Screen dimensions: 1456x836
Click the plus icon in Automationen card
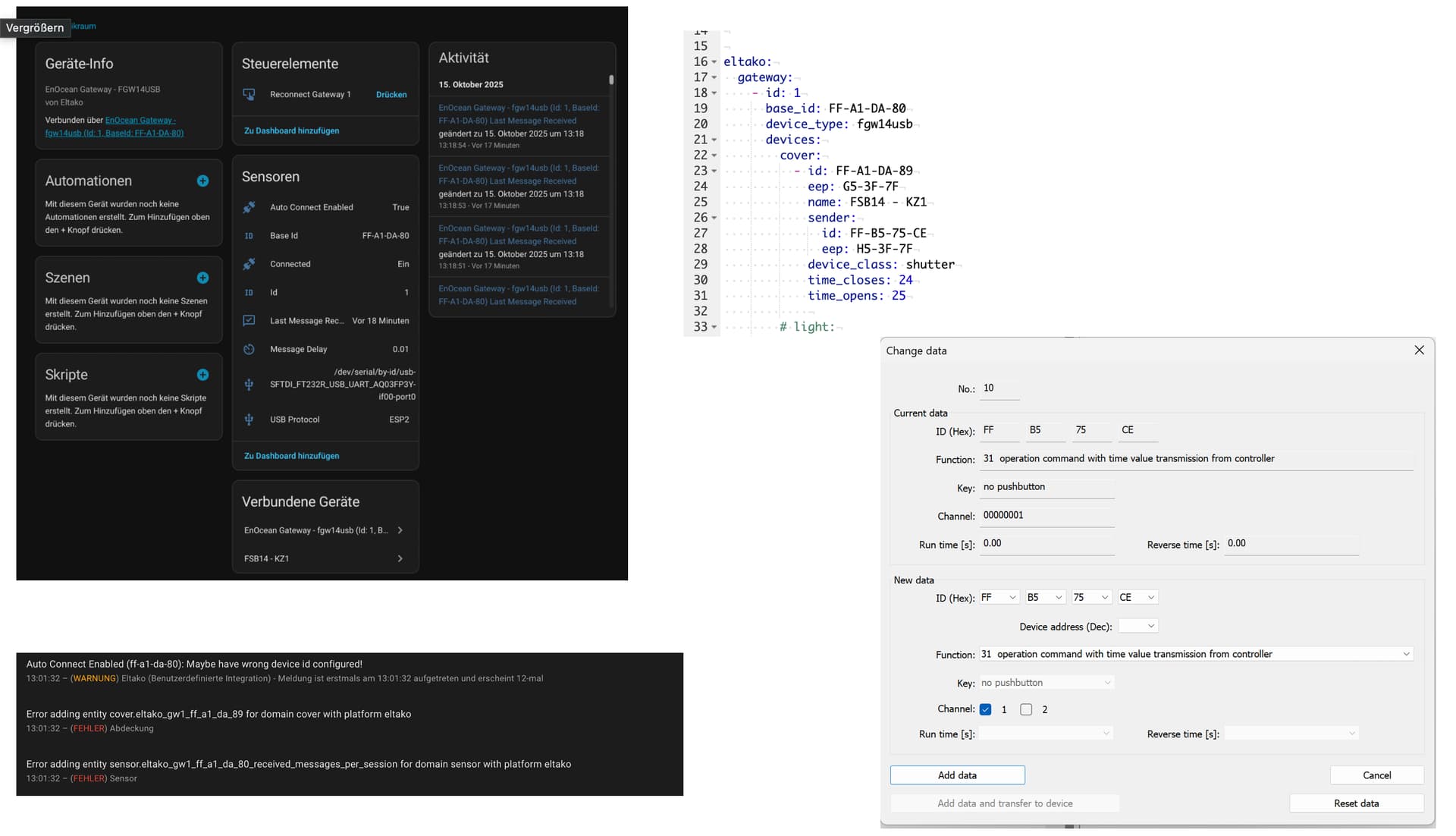click(x=202, y=181)
